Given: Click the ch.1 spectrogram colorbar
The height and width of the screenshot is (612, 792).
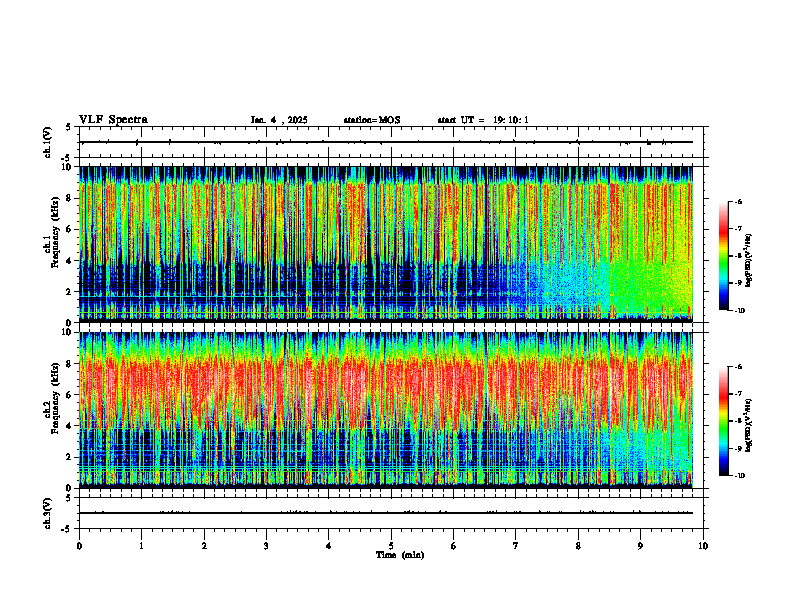Looking at the screenshot, I should 723,256.
